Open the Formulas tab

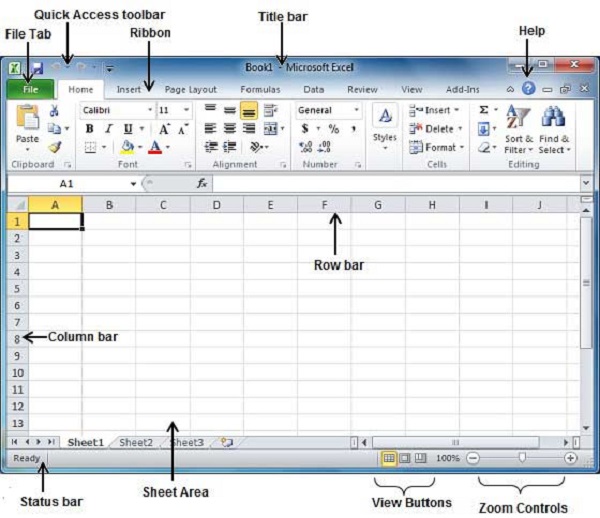(x=260, y=90)
